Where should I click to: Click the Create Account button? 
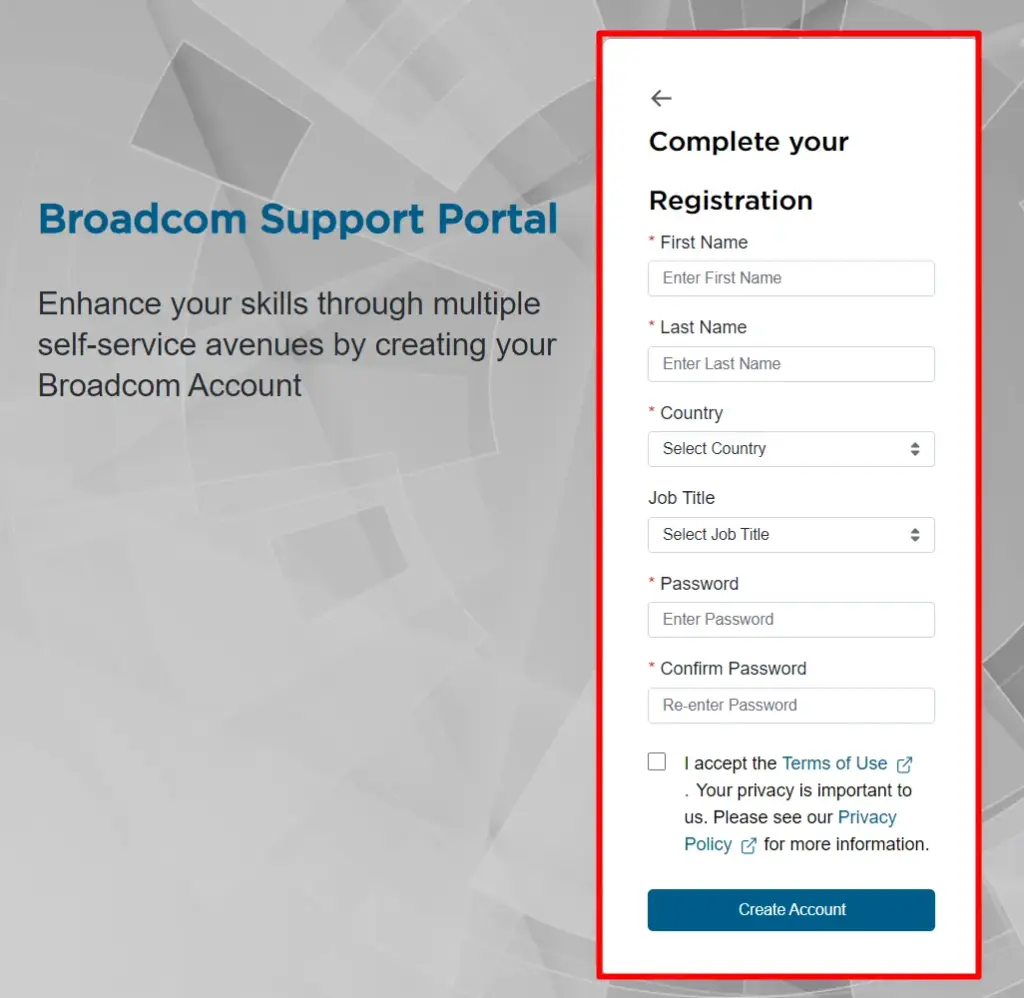click(x=791, y=910)
